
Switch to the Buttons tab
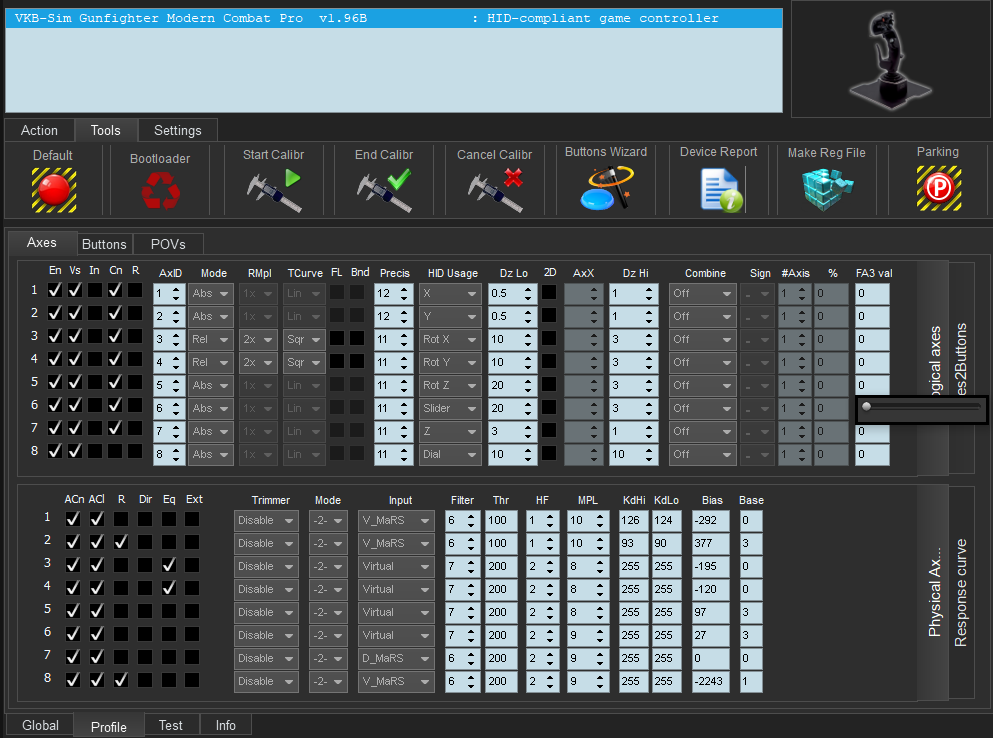(104, 244)
